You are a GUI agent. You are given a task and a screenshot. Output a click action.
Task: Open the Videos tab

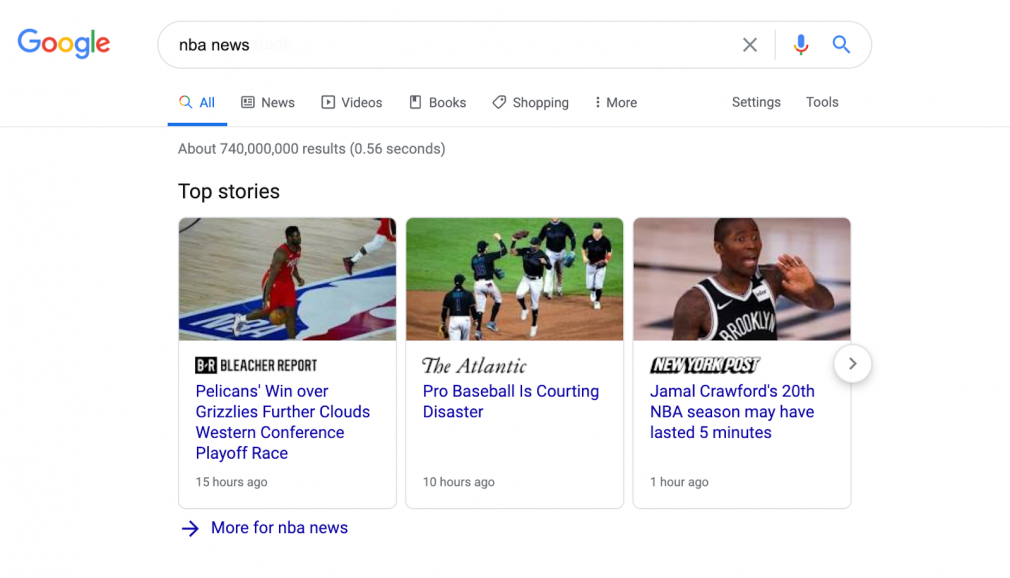[x=352, y=102]
